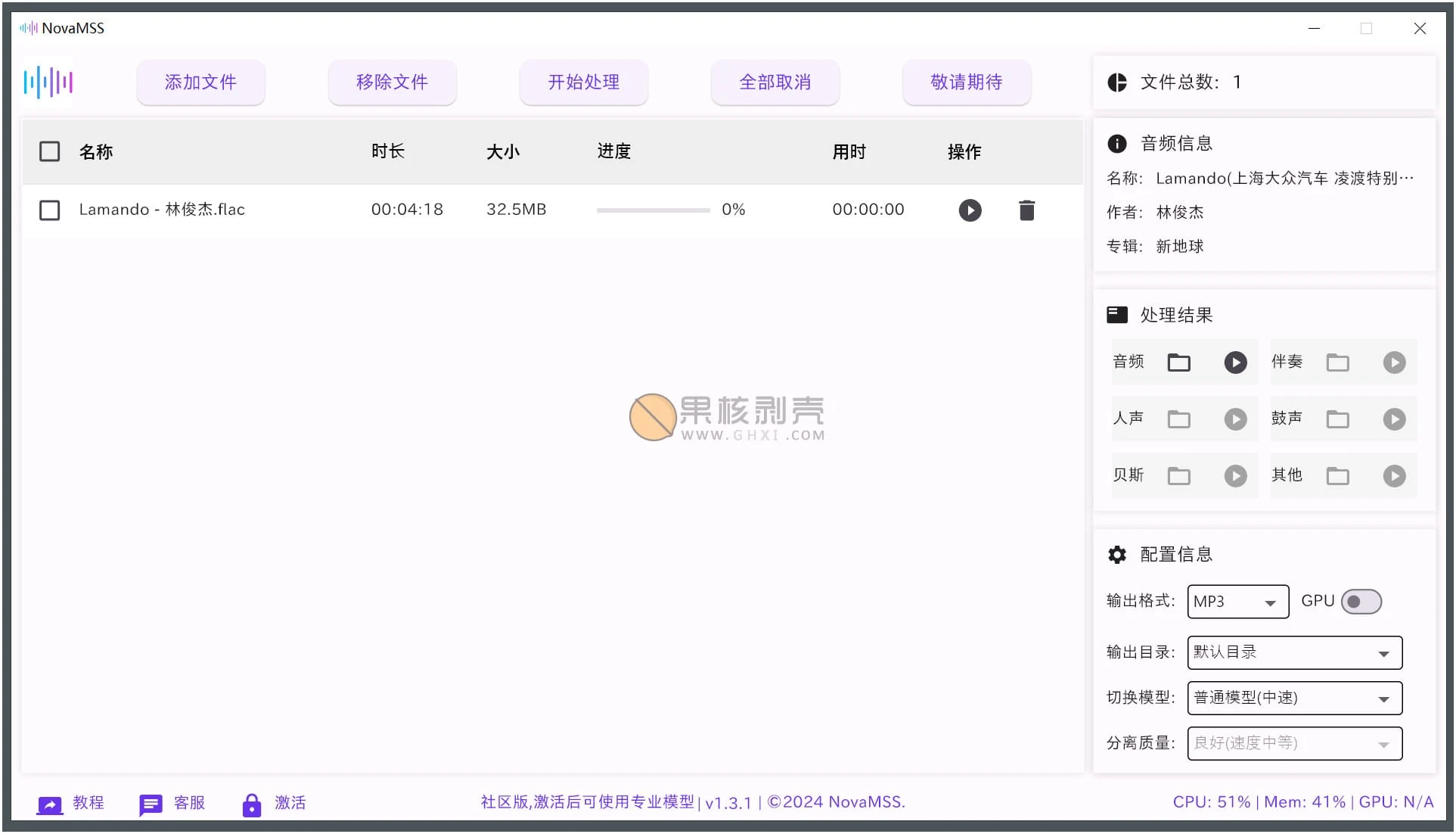Click the Lamando row progress bar
Image resolution: width=1456 pixels, height=834 pixels.
tap(652, 210)
